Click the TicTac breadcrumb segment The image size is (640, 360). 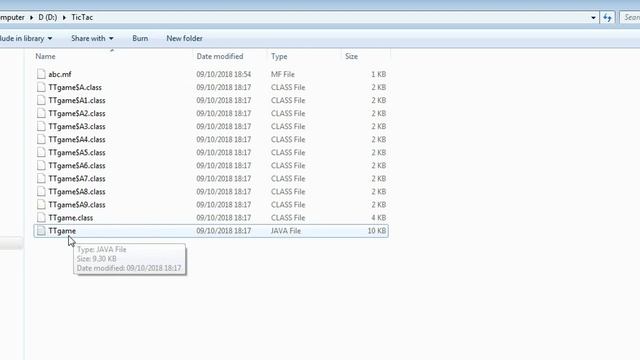[x=82, y=18]
